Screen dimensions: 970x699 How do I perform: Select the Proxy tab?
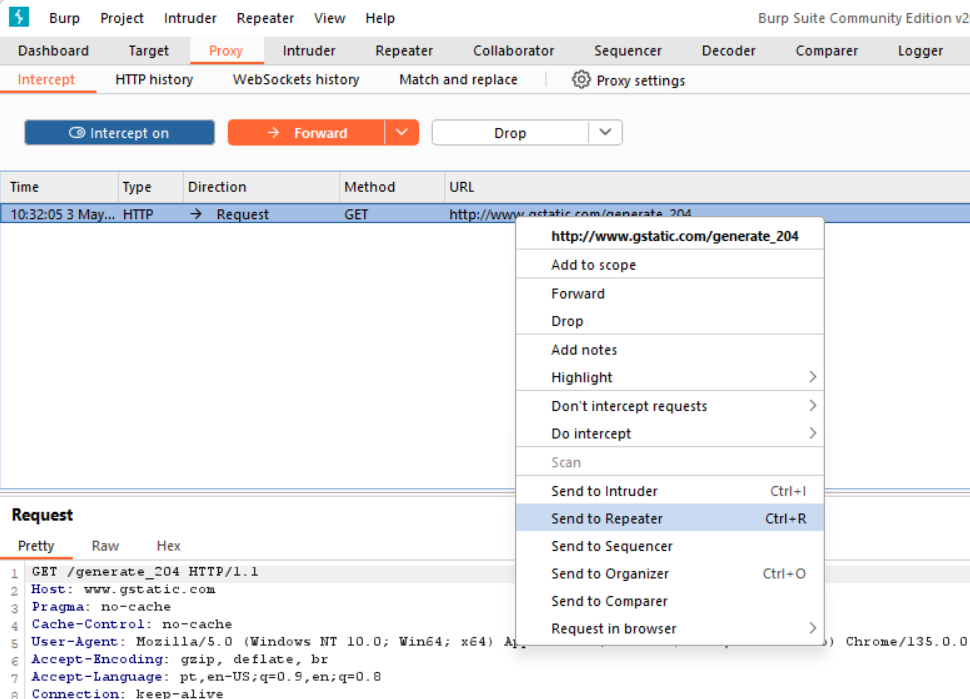(226, 51)
